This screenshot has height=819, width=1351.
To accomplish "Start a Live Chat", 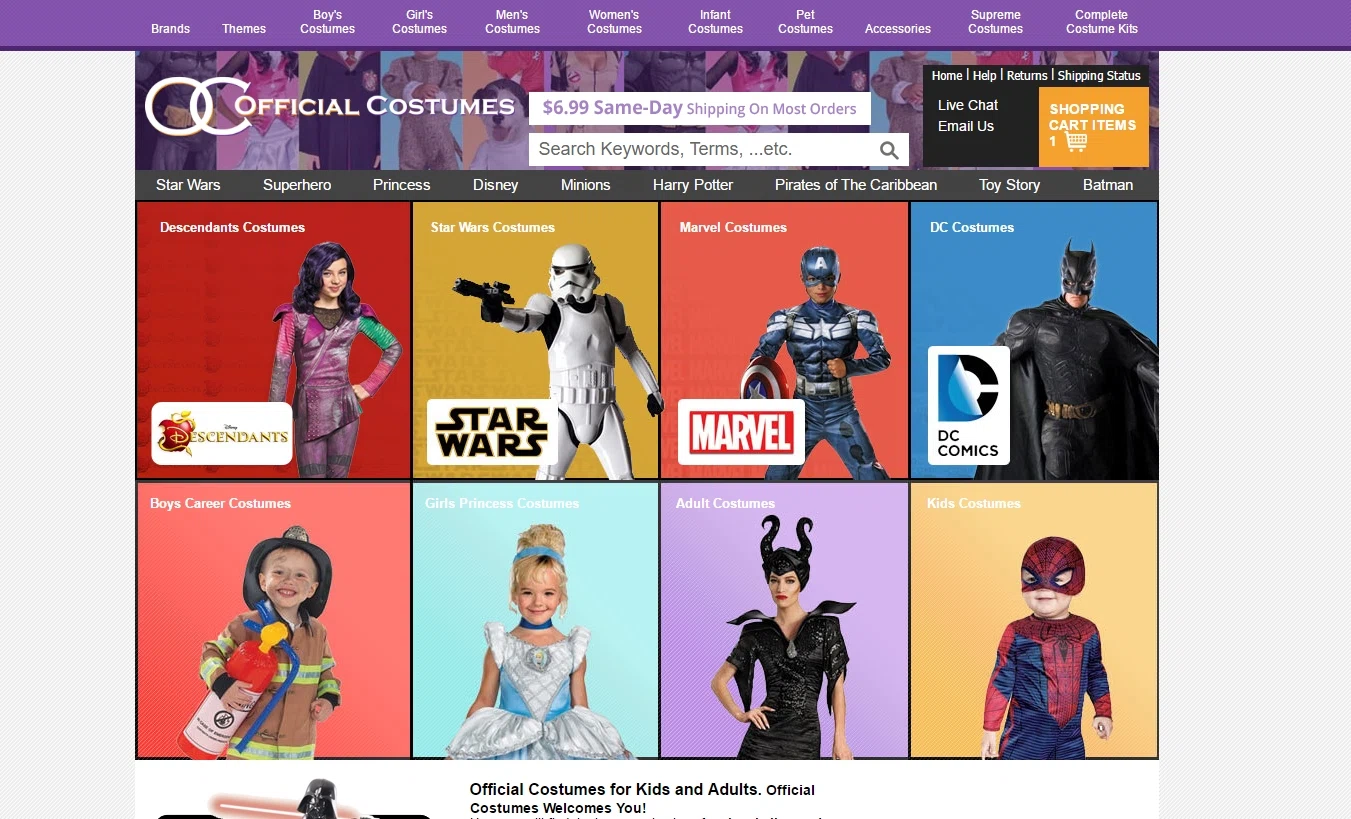I will tap(968, 105).
